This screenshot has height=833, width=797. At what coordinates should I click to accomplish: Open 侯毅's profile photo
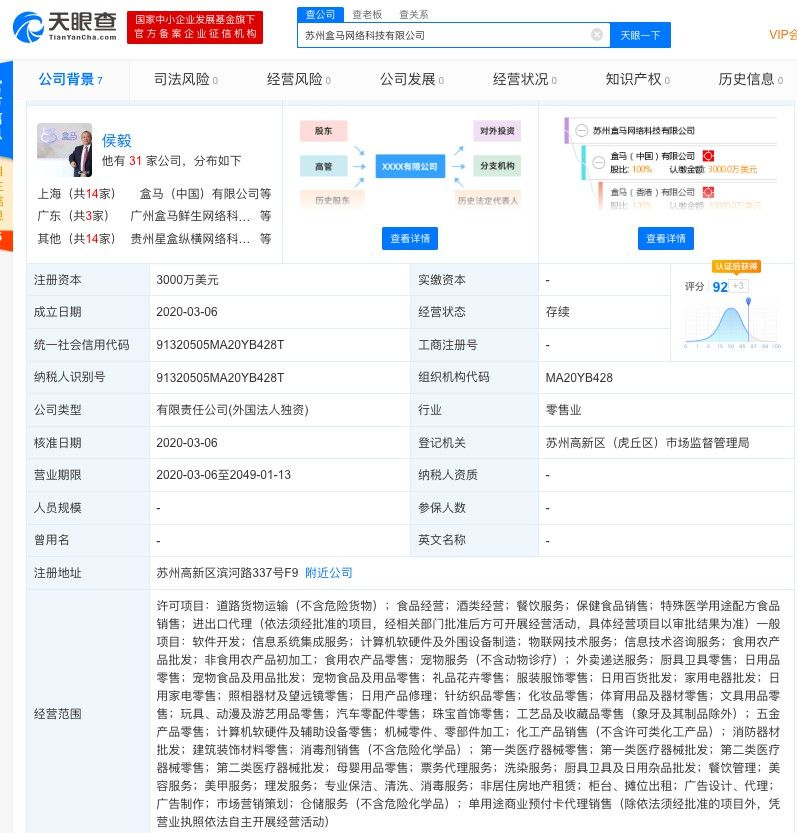coord(64,150)
